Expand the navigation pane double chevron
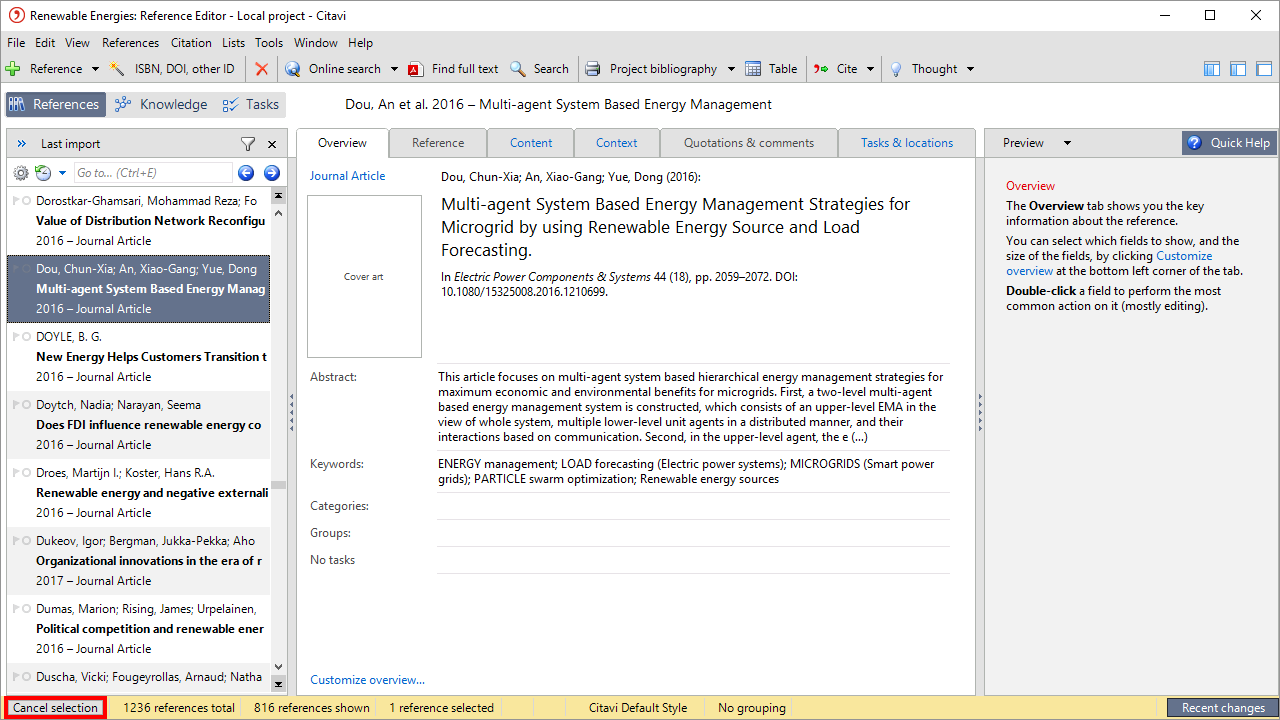This screenshot has width=1280, height=720. pyautogui.click(x=22, y=144)
